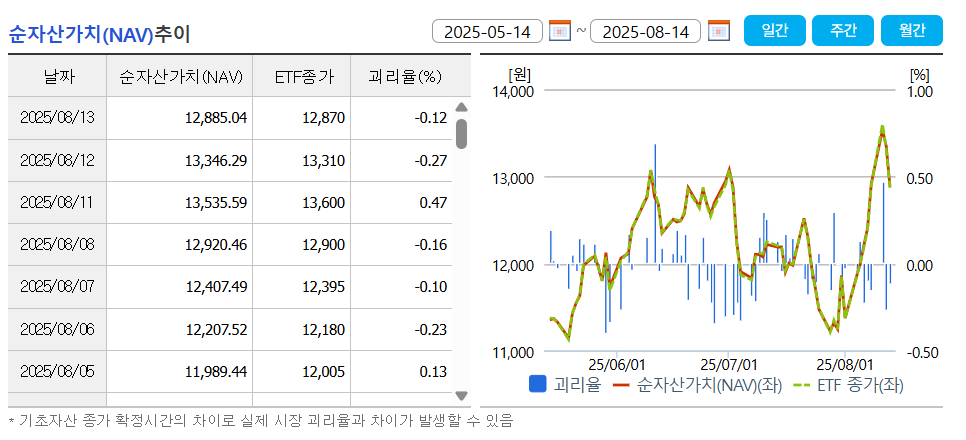Click the end date field 2025-08-14
The width and height of the screenshot is (966, 440).
click(645, 31)
